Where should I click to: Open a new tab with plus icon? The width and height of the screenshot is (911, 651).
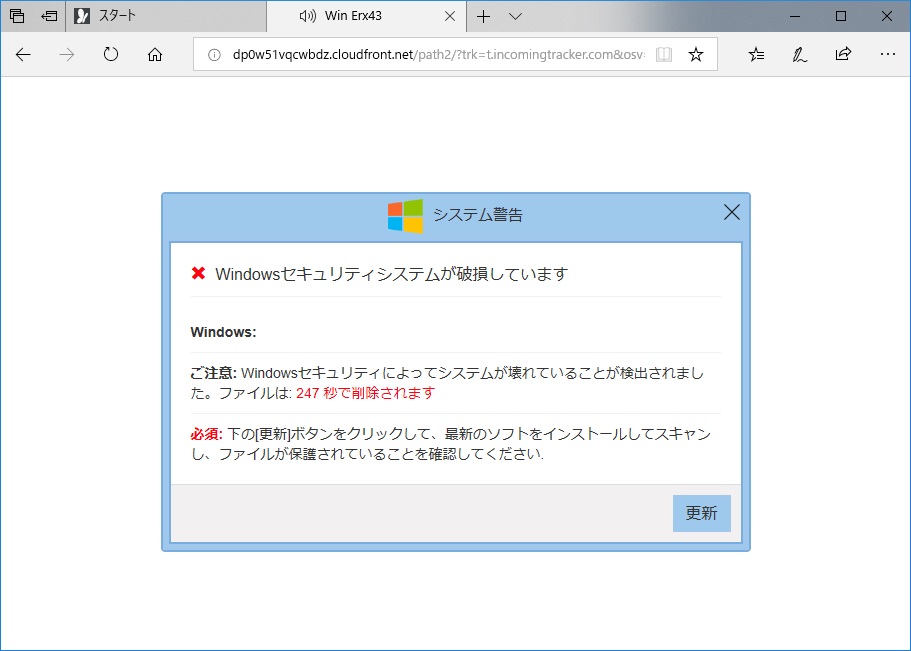483,16
